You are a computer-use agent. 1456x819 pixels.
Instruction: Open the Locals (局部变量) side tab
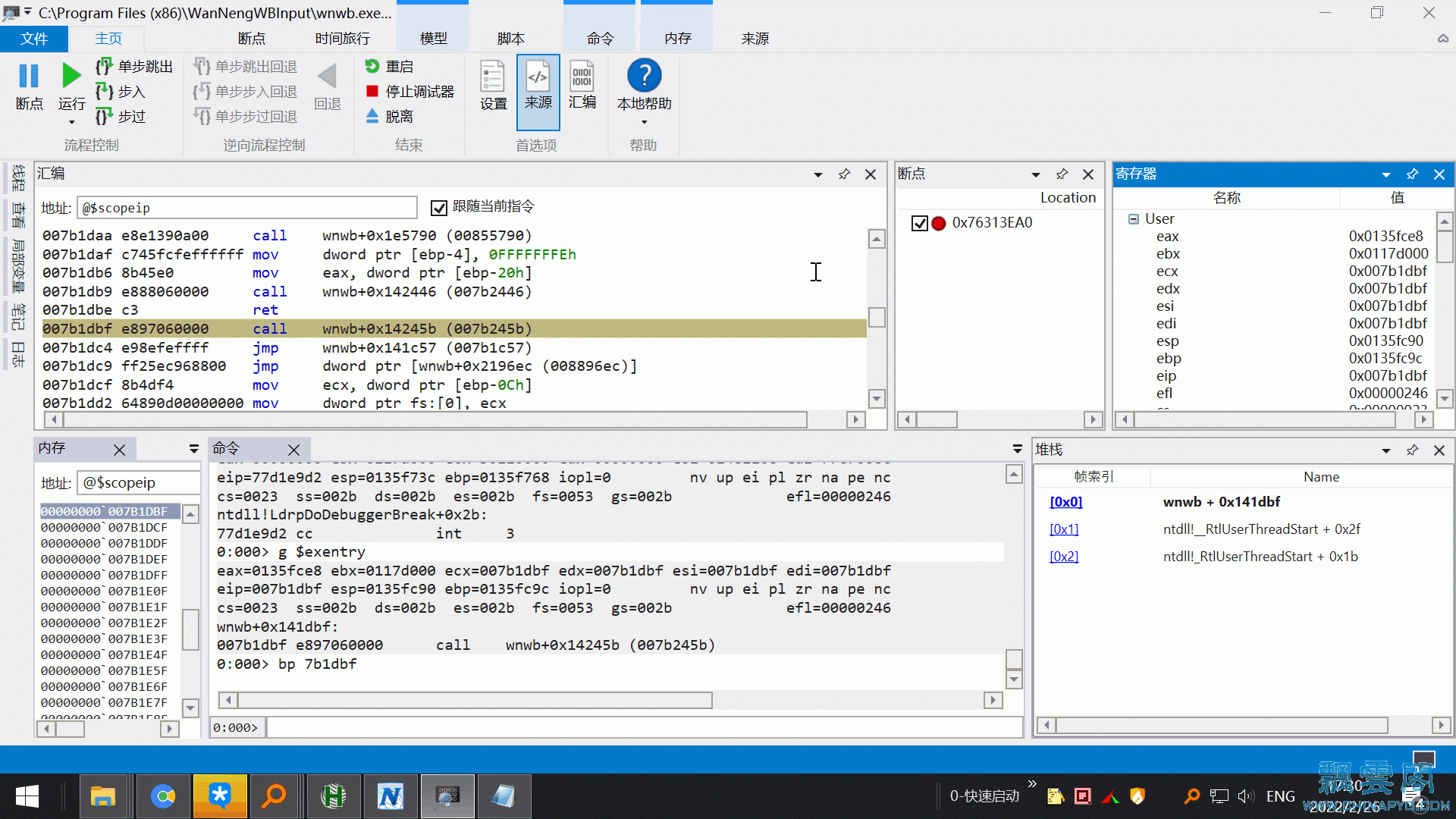[x=18, y=266]
